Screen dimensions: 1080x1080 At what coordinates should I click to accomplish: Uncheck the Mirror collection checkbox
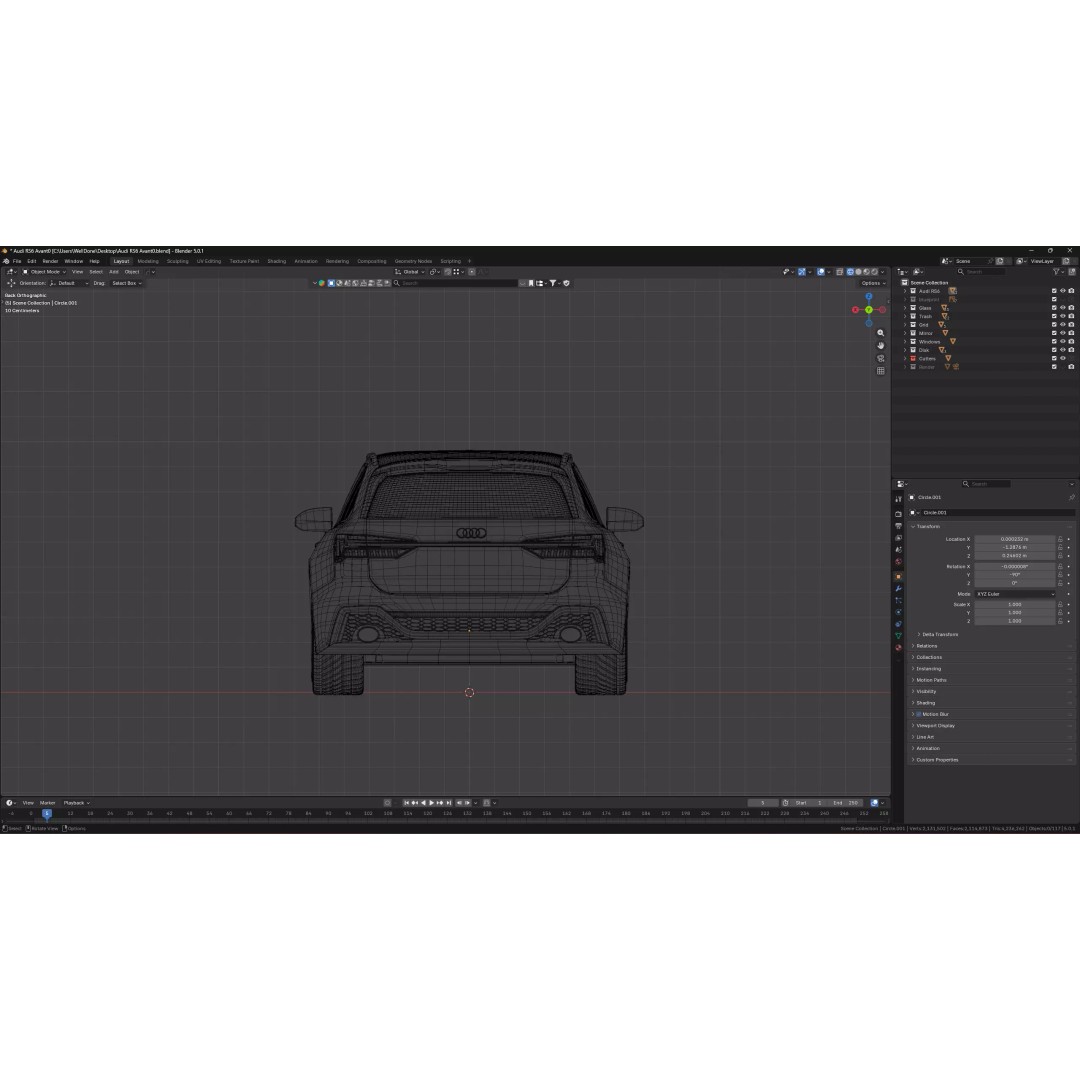click(1054, 333)
